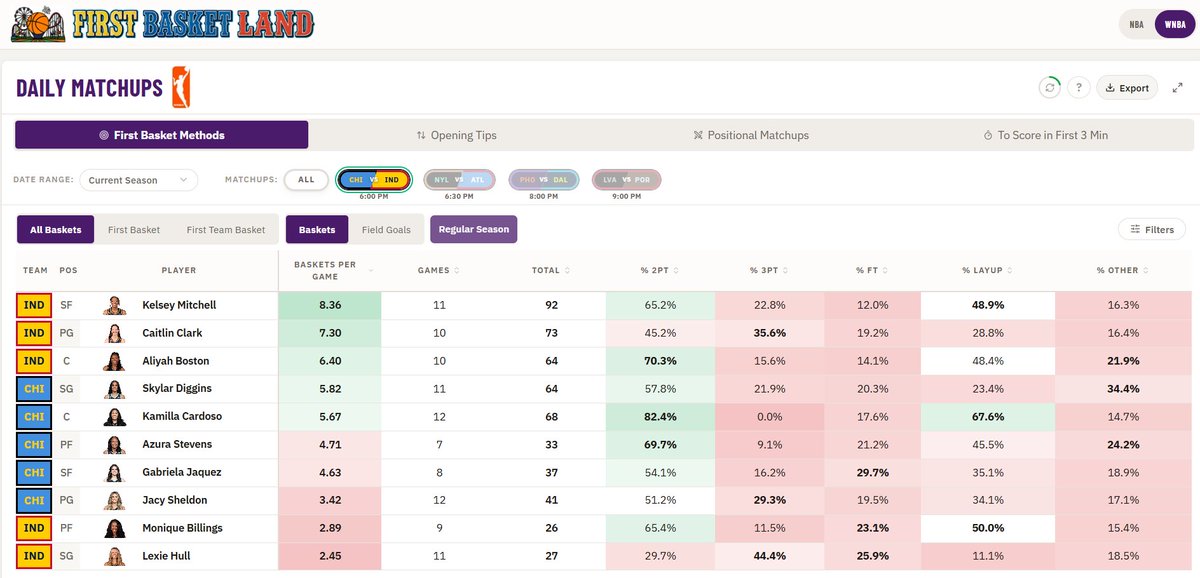The height and width of the screenshot is (578, 1200).
Task: Click Kelsey Mitchell's player avatar
Action: [x=115, y=305]
